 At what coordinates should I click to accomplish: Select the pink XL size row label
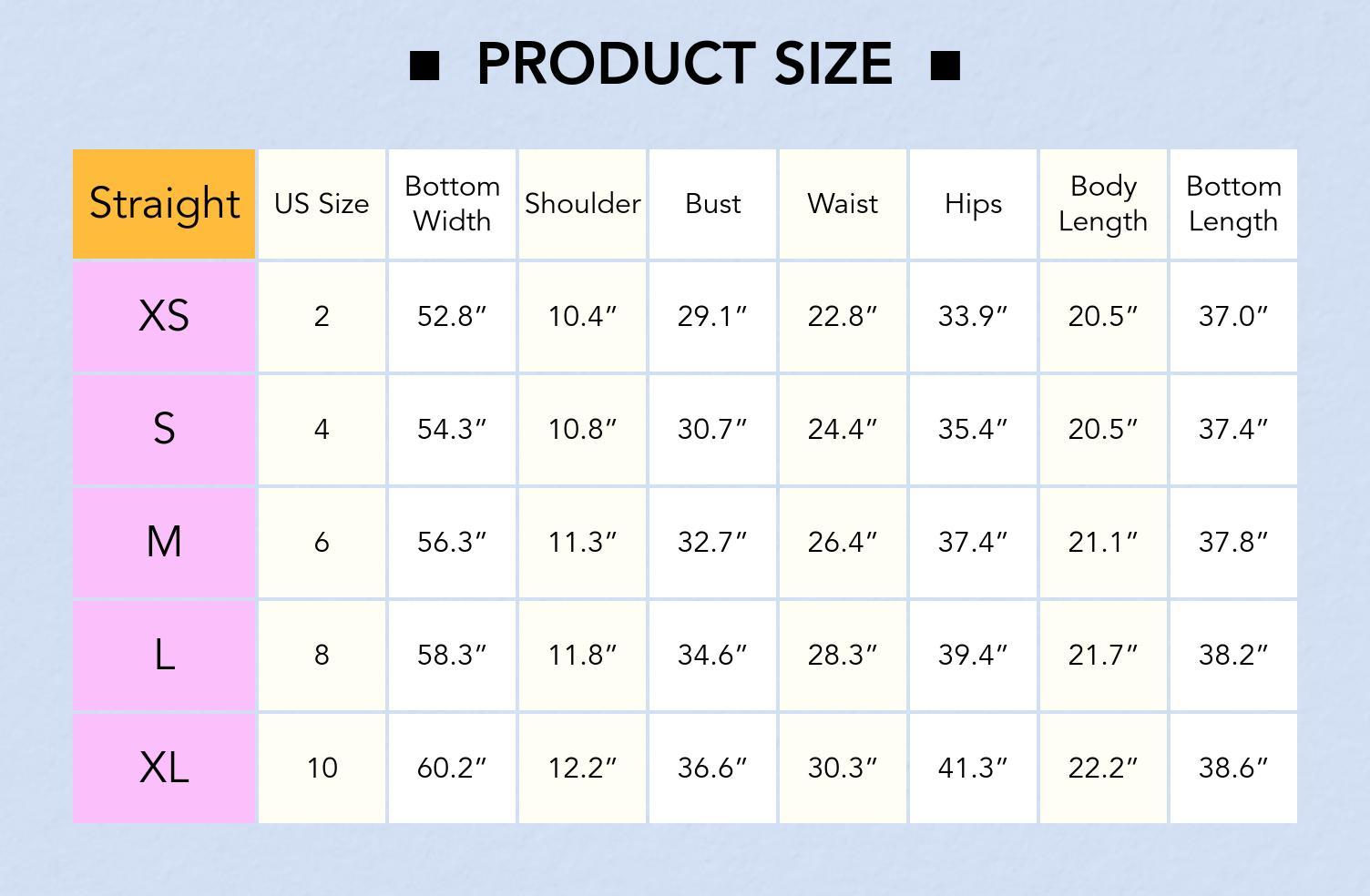[164, 768]
